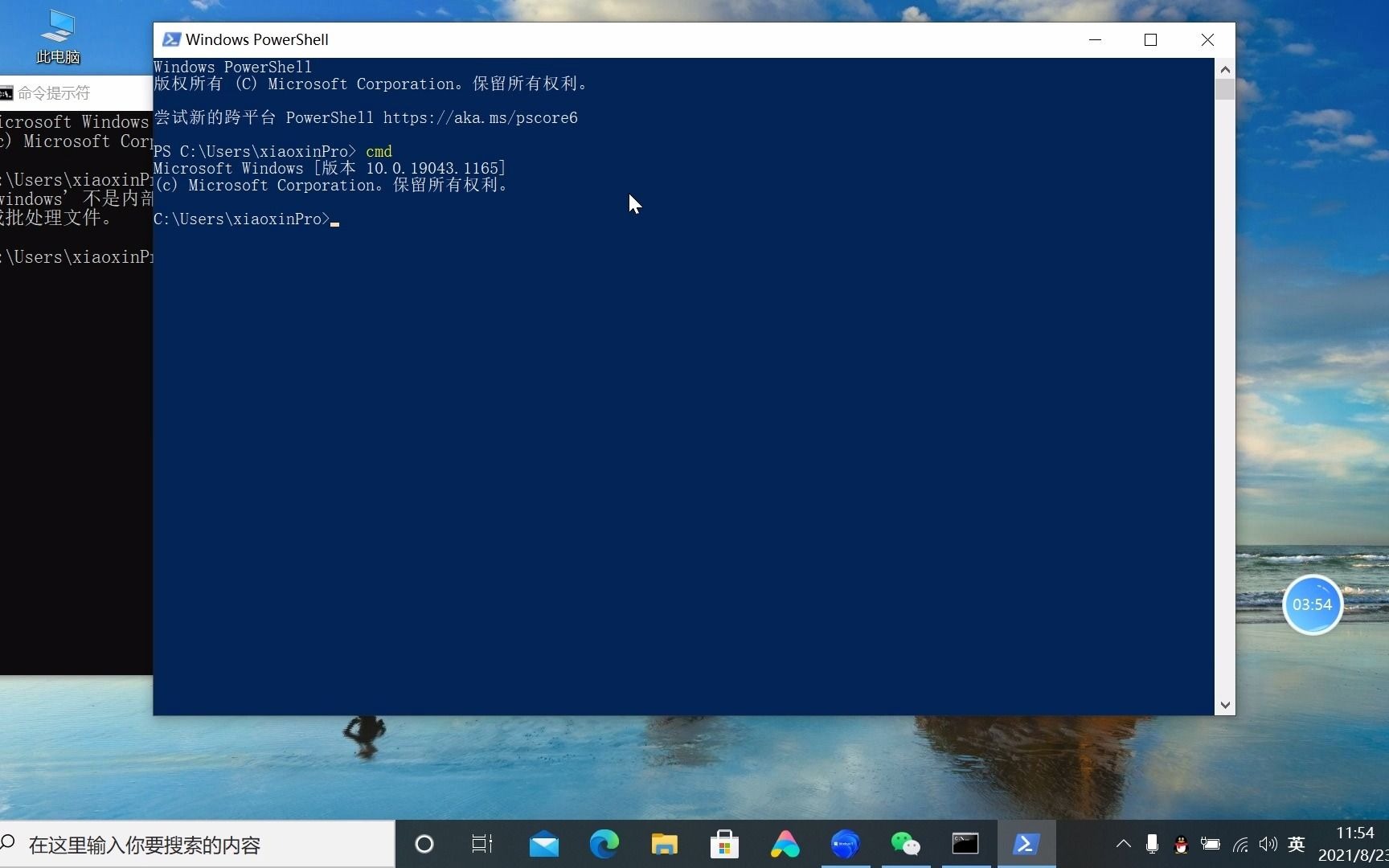Select the Command Prompt taskbar icon

point(965,844)
